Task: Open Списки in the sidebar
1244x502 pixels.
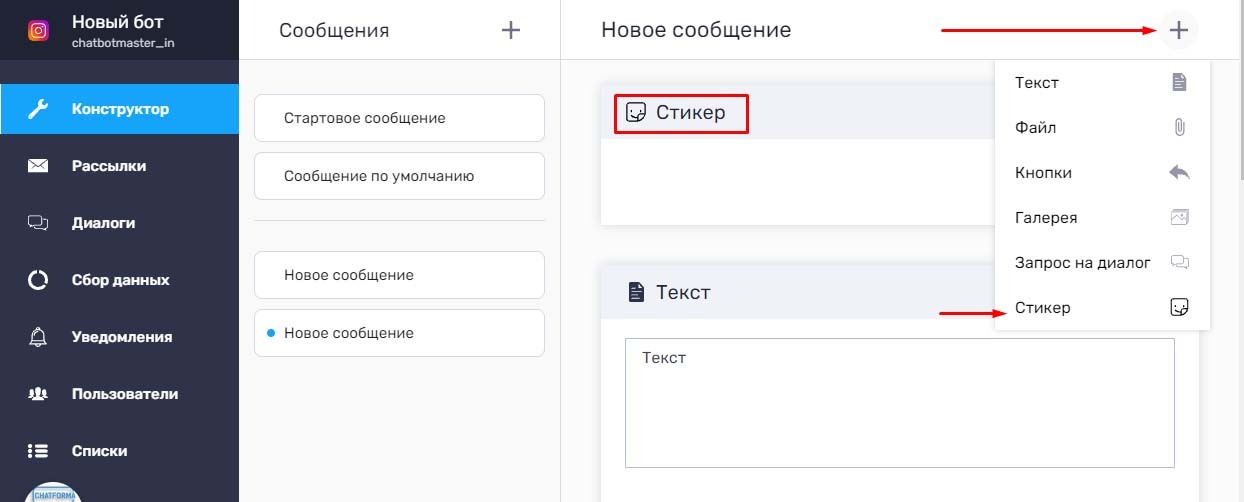Action: pos(99,451)
